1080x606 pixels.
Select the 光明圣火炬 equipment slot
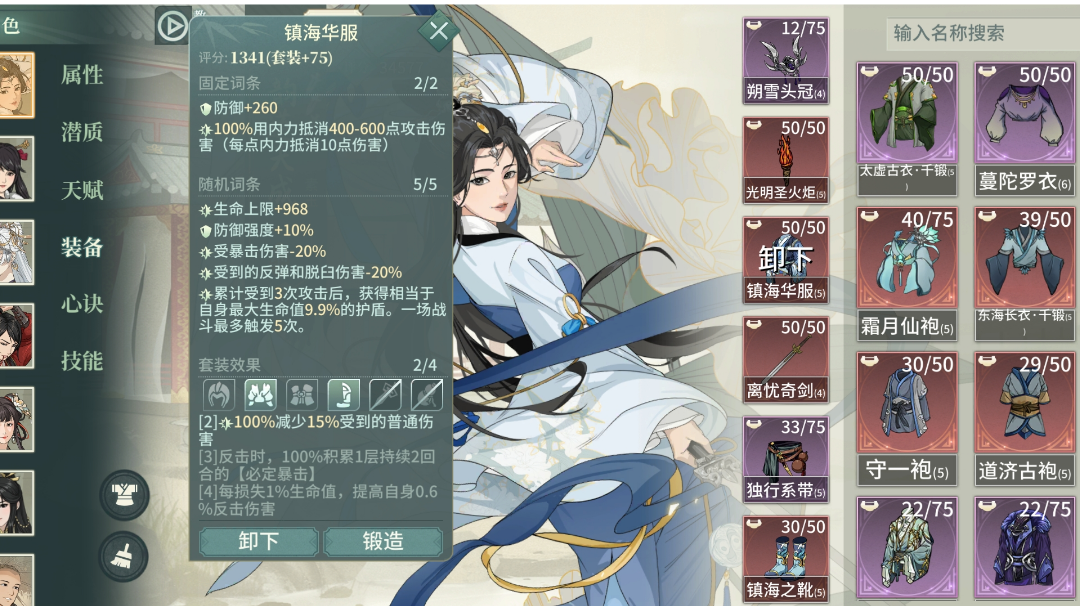click(785, 160)
